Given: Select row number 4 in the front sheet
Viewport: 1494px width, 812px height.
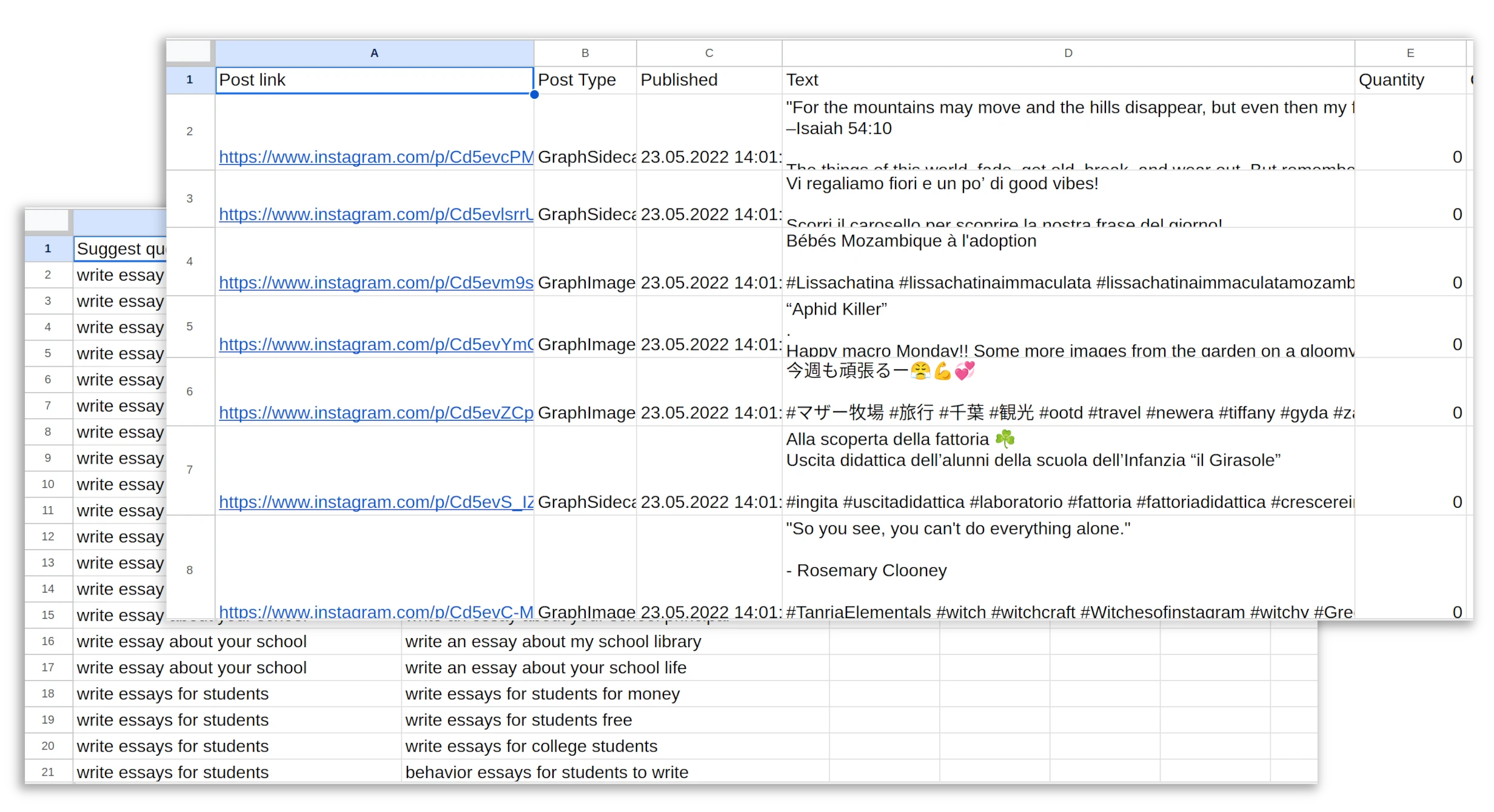Looking at the screenshot, I should (190, 261).
